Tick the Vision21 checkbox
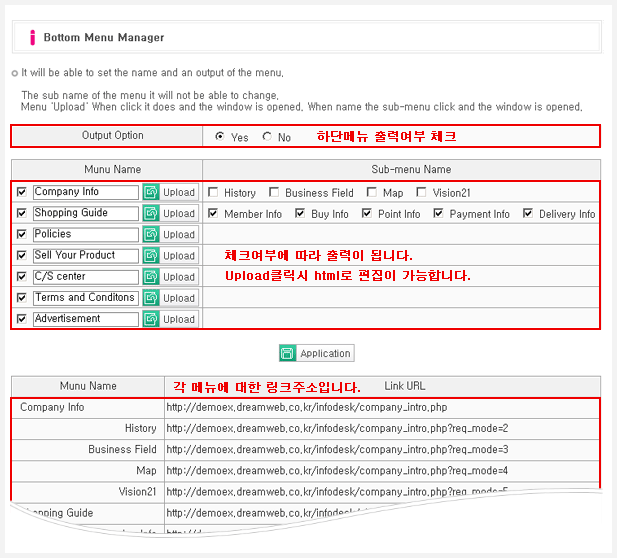The height and width of the screenshot is (558, 617). click(421, 192)
